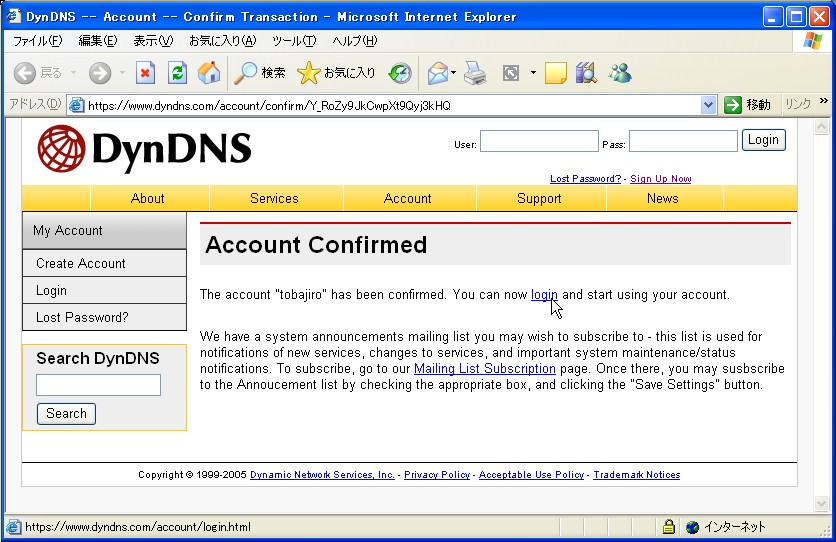Open History with green clock icon
This screenshot has width=836, height=542.
tap(400, 73)
